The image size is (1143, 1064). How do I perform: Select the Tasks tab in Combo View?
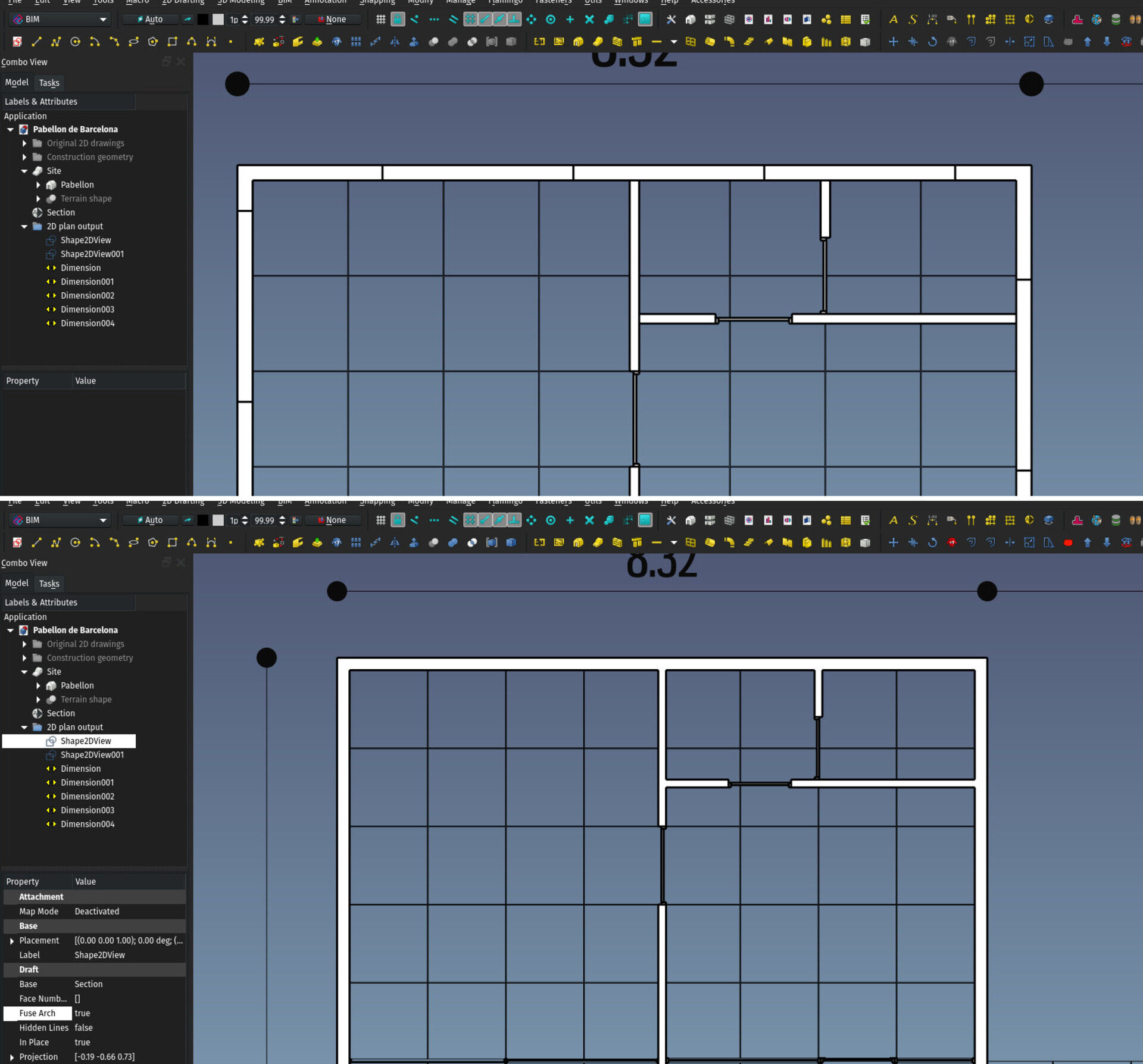48,82
